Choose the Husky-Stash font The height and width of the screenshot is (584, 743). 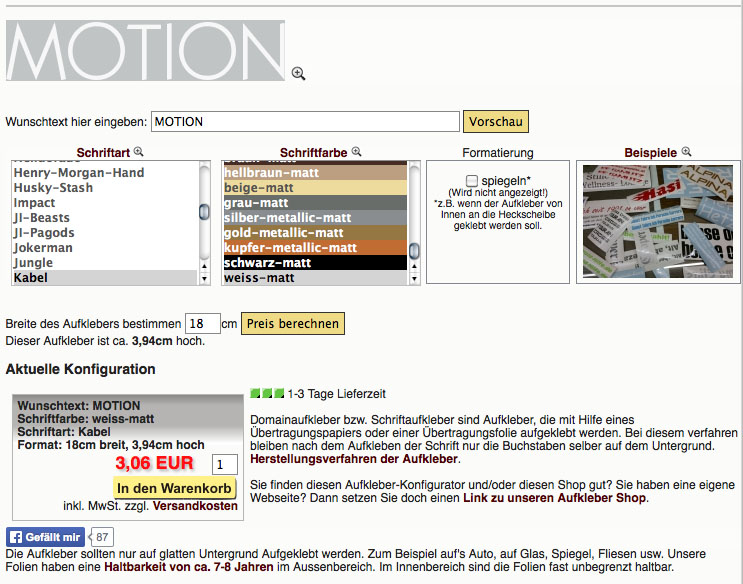tap(53, 188)
